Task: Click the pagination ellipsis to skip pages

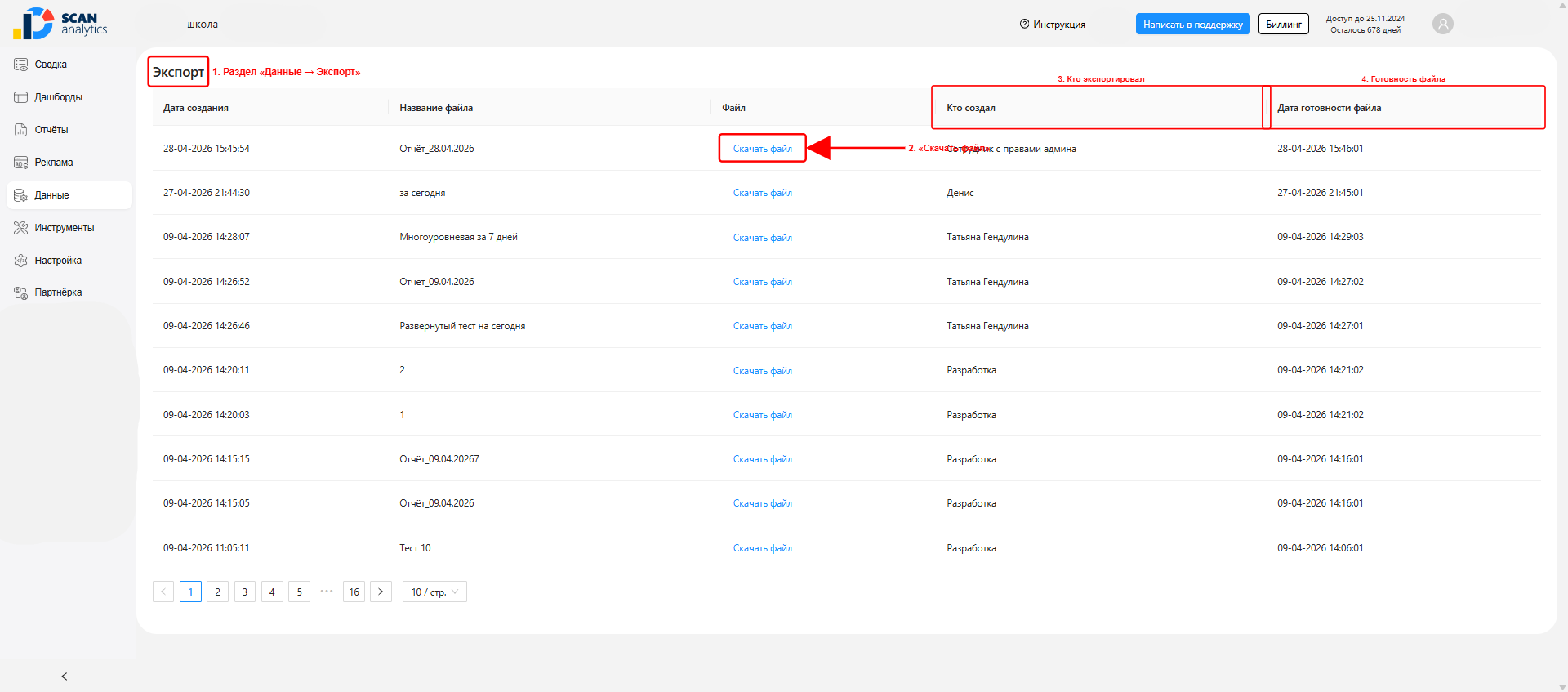Action: [327, 591]
